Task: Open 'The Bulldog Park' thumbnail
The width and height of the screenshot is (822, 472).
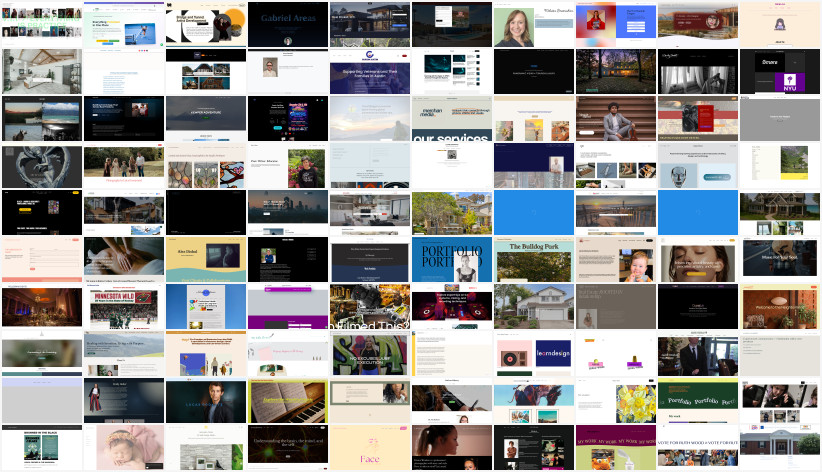Action: [x=534, y=260]
